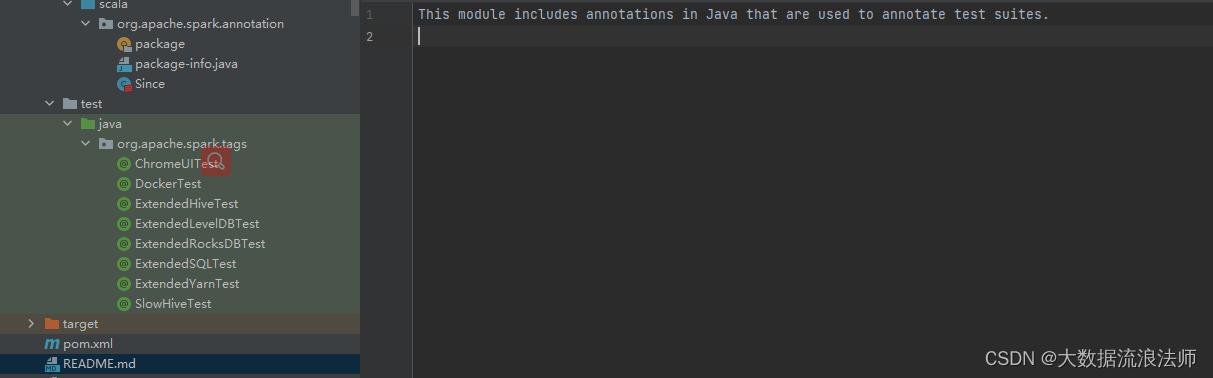Open the ExtendedLevelDBTest file
Image resolution: width=1213 pixels, height=378 pixels.
click(x=197, y=224)
